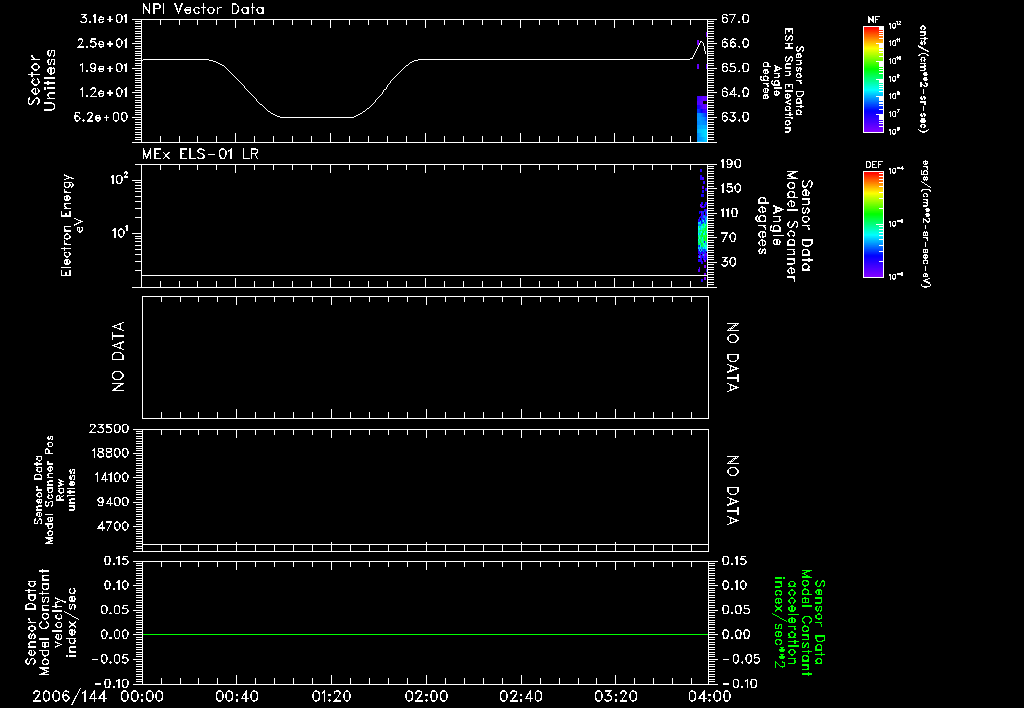Click the ESH Sun Elevation Angle axis title
The width and height of the screenshot is (1024, 708).
[x=782, y=79]
